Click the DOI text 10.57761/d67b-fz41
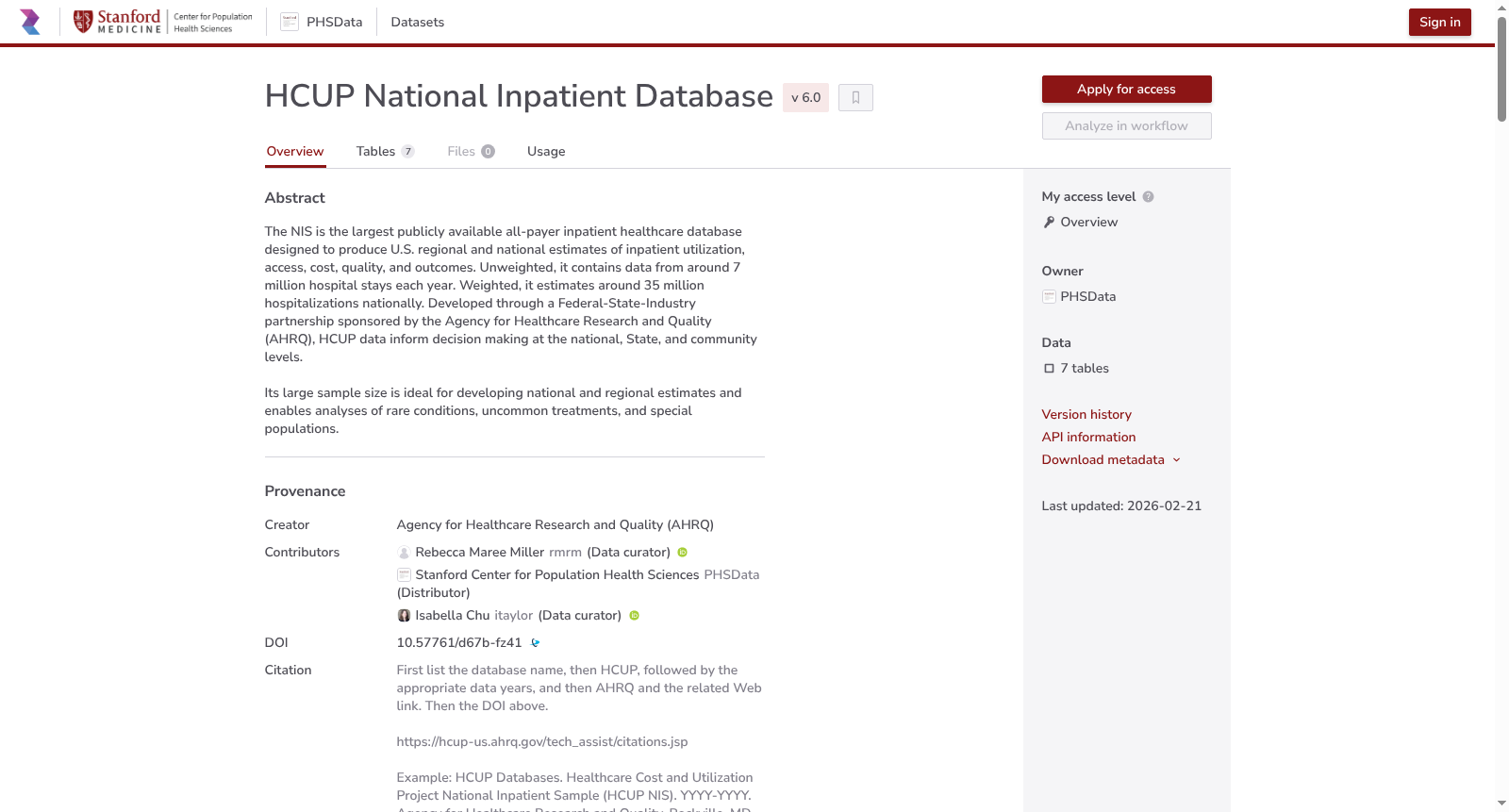The width and height of the screenshot is (1509, 812). coord(459,643)
